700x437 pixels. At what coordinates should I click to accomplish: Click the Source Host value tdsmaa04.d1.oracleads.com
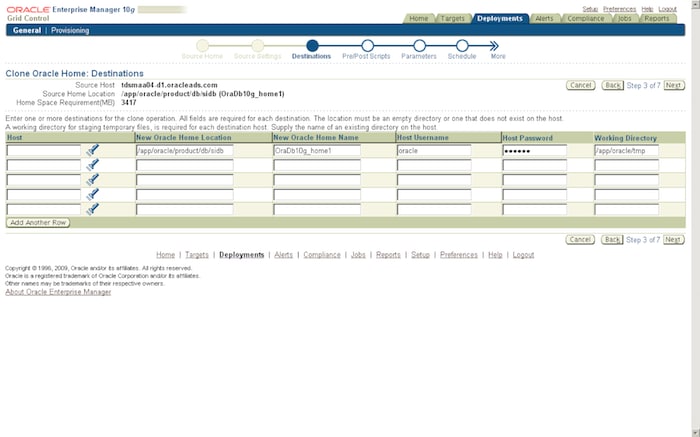click(169, 85)
